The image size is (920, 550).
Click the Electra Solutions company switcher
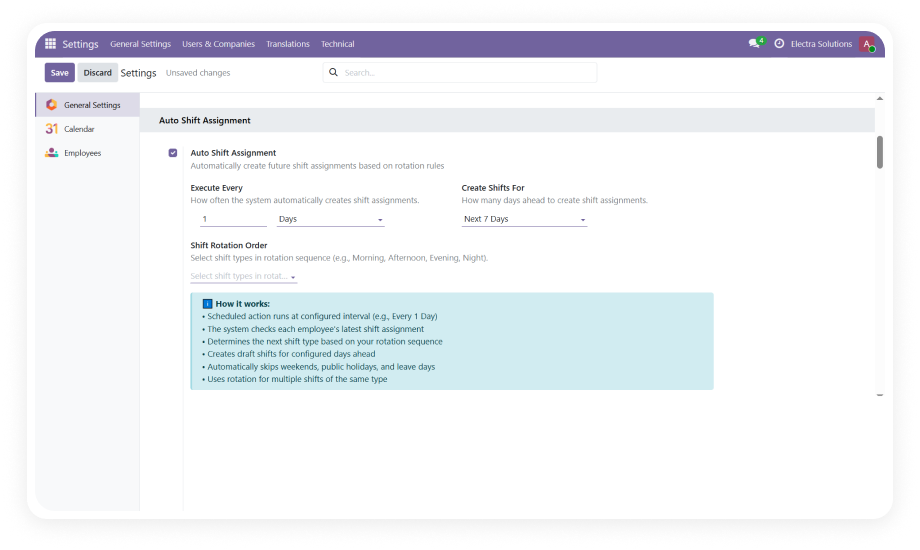[x=821, y=44]
